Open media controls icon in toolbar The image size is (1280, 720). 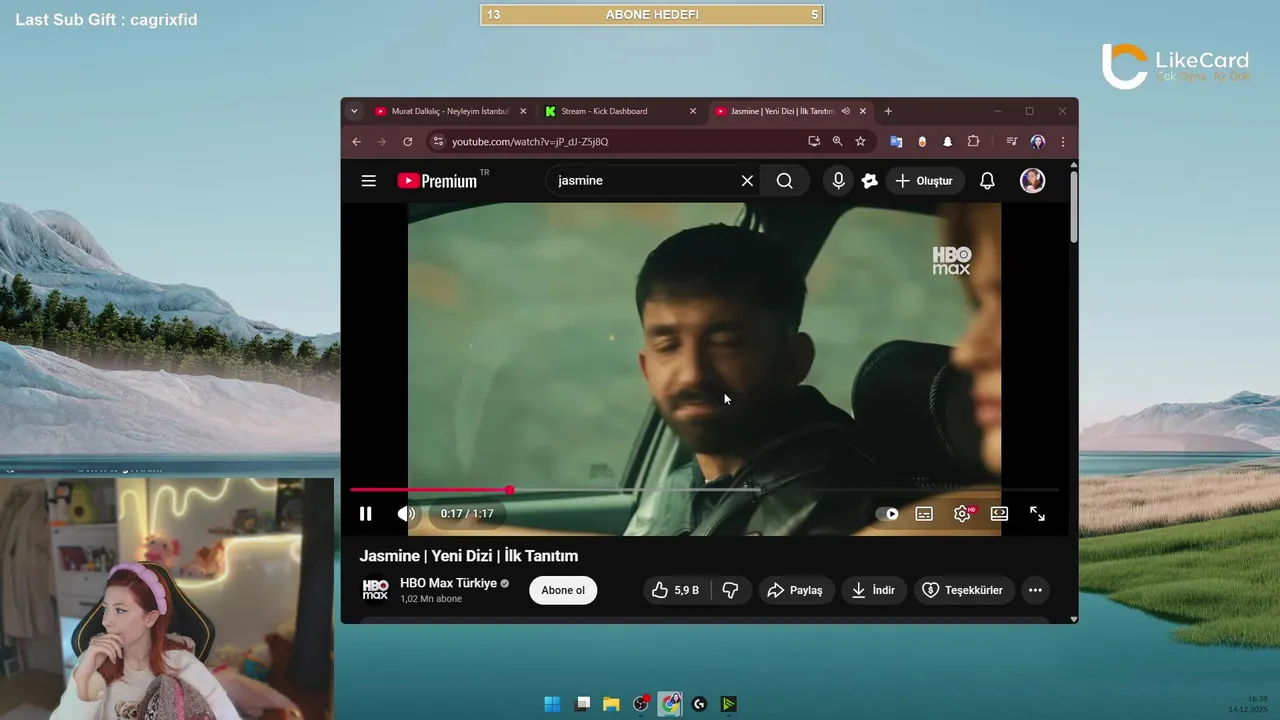[x=1012, y=142]
